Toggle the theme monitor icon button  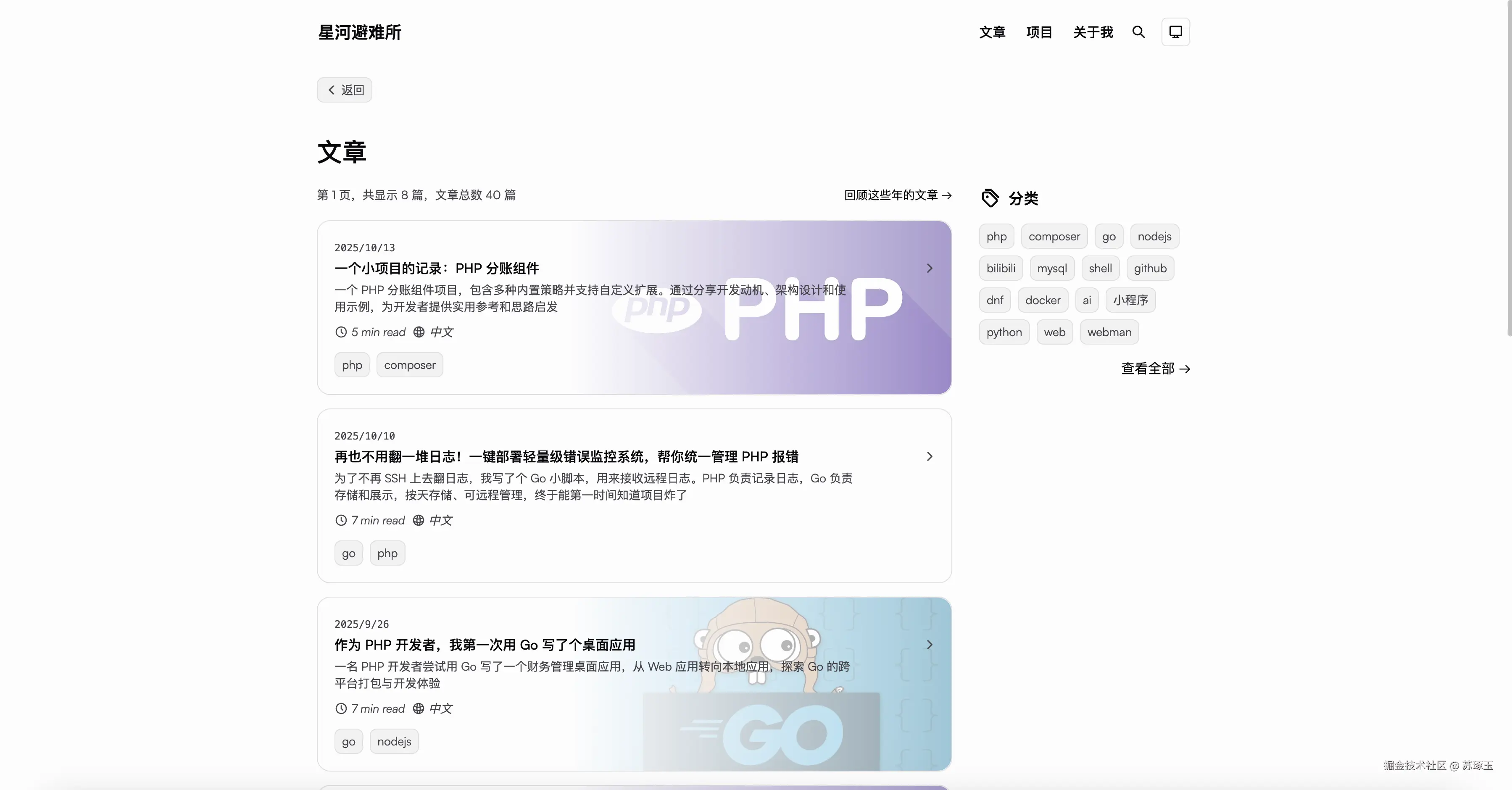pyautogui.click(x=1175, y=32)
